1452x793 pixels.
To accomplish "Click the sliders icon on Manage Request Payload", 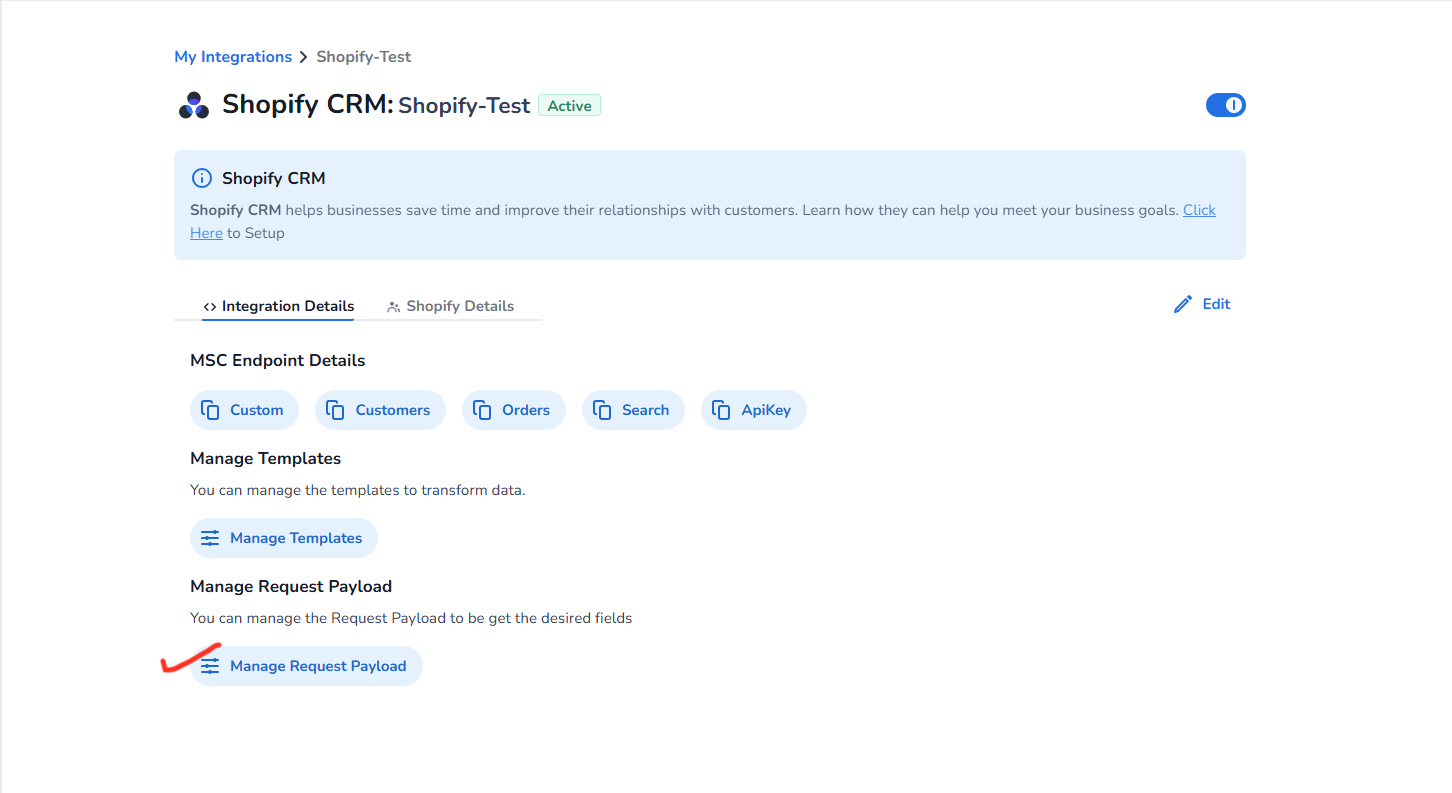I will pos(210,666).
